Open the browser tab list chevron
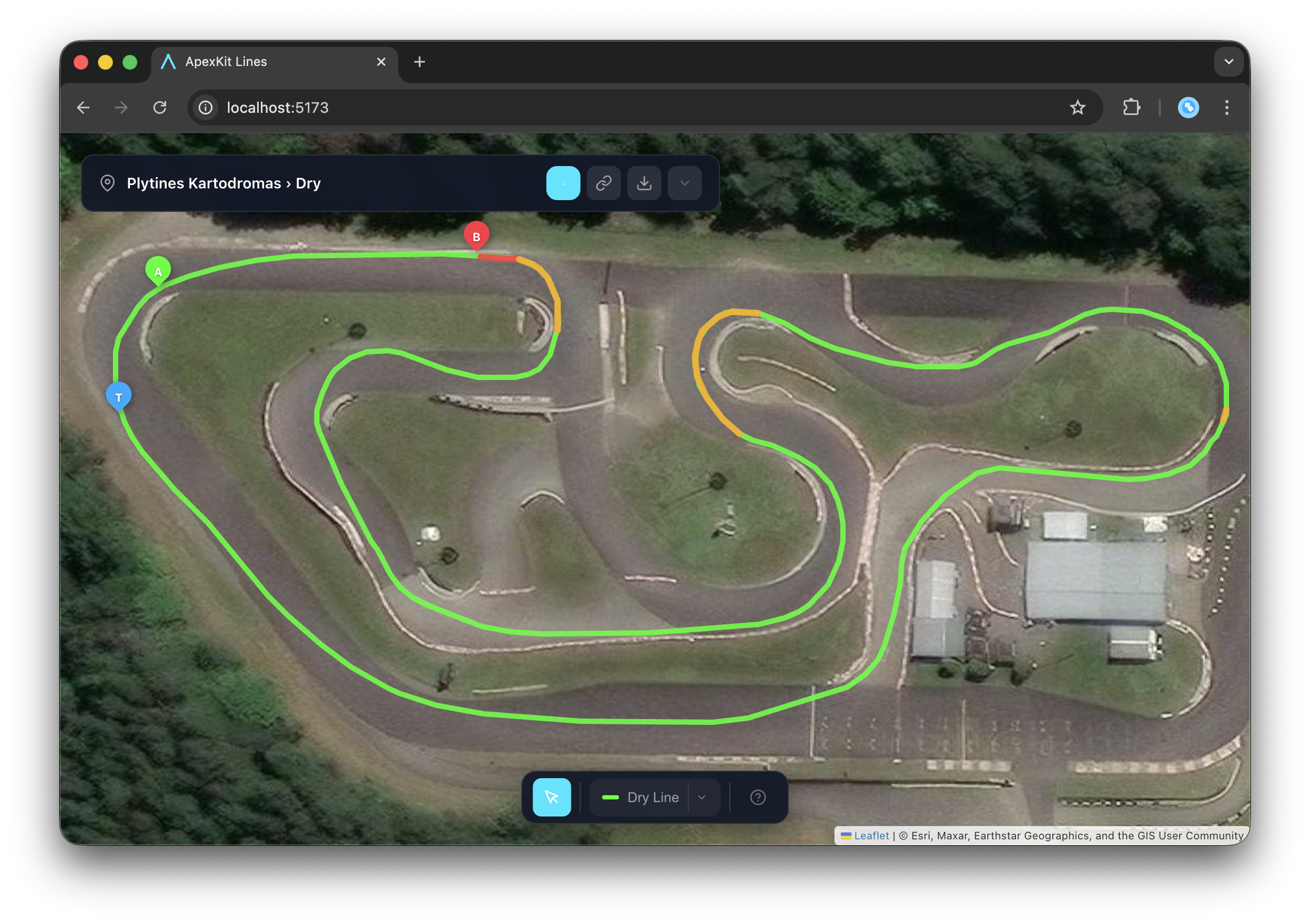This screenshot has width=1310, height=924. click(x=1229, y=62)
